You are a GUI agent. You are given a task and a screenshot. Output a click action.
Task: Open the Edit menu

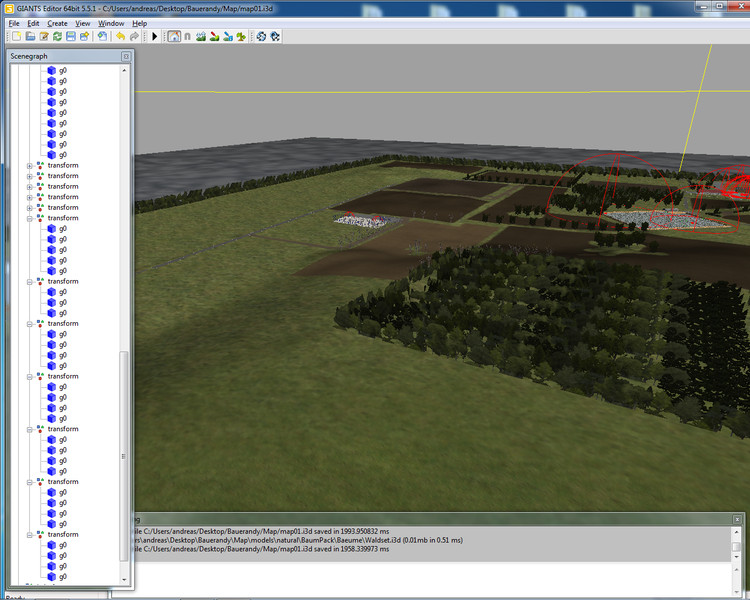tap(33, 23)
